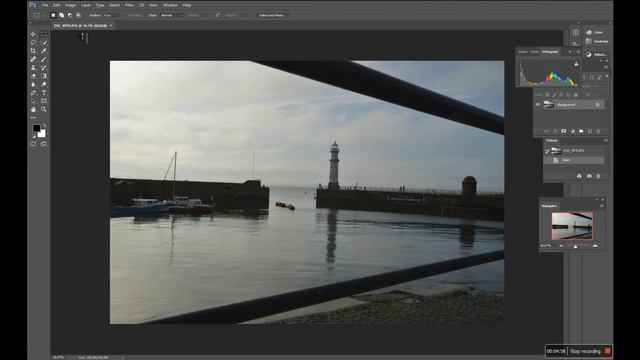
Task: Select the Quick Selection tool
Action: click(44, 42)
